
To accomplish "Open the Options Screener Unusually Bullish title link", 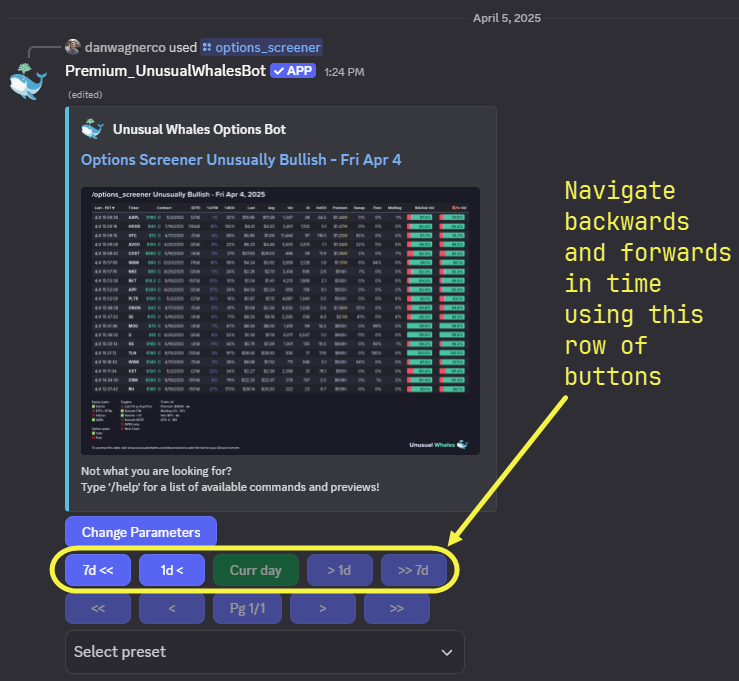I will pos(241,160).
